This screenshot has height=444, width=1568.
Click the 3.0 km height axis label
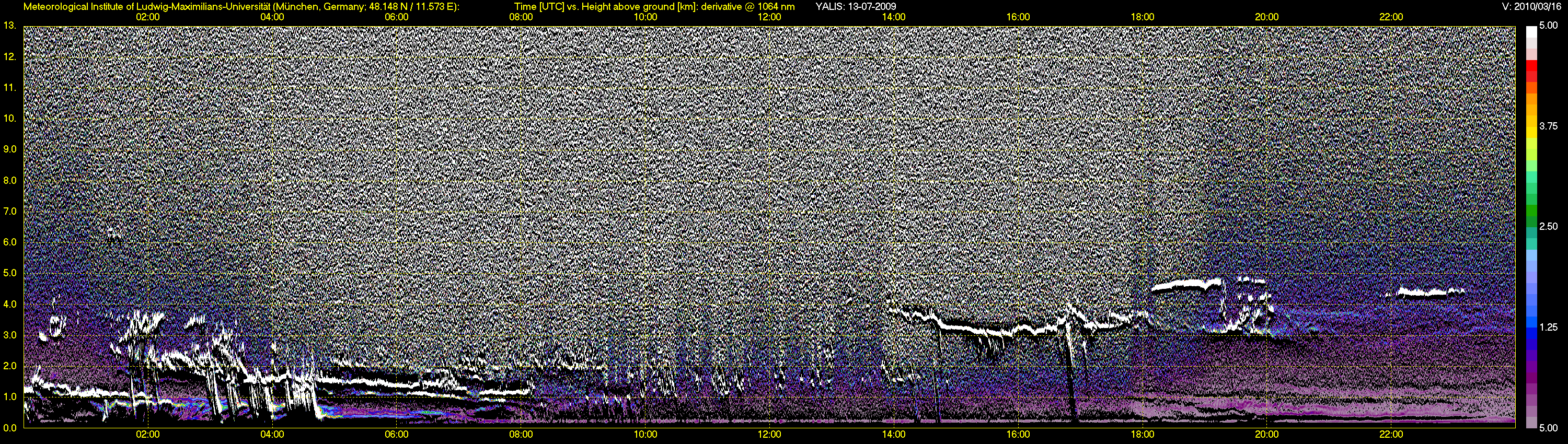[x=10, y=334]
